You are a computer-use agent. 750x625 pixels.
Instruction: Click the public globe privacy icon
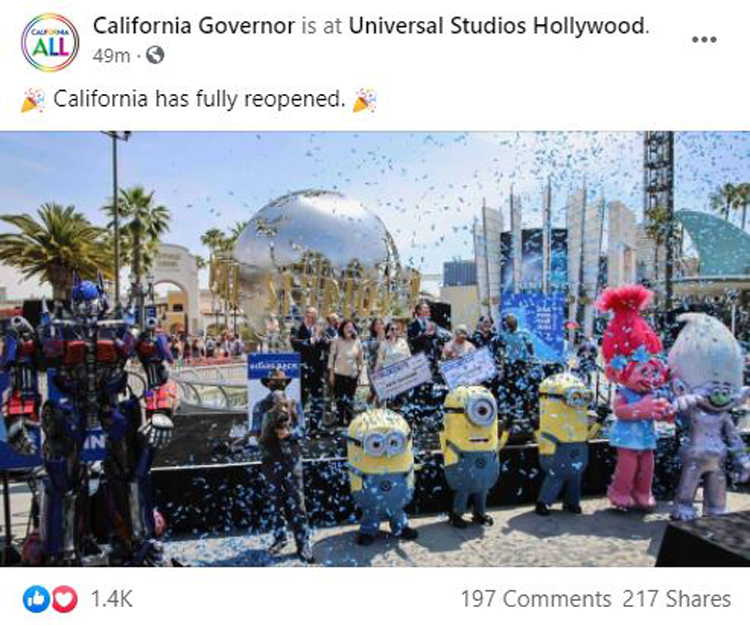[x=155, y=55]
